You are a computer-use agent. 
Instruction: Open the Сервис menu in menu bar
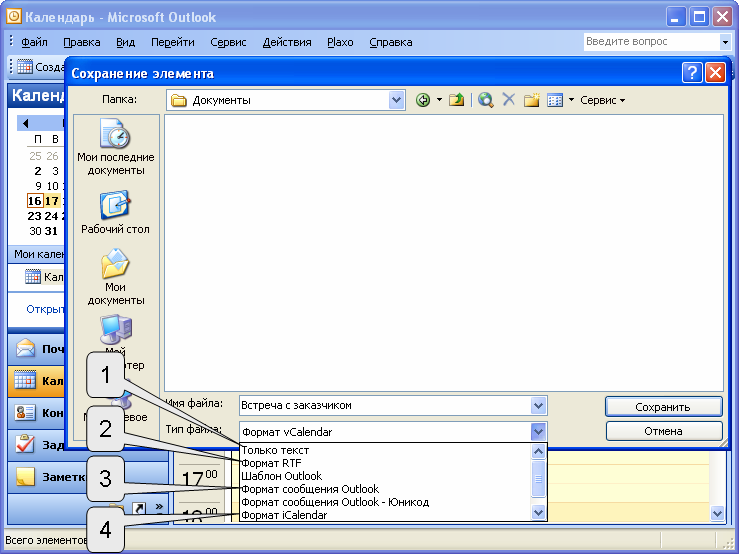coord(228,42)
